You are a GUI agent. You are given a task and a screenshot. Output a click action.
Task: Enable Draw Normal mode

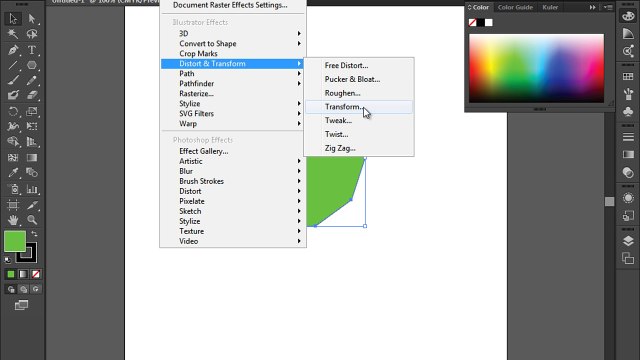click(11, 289)
